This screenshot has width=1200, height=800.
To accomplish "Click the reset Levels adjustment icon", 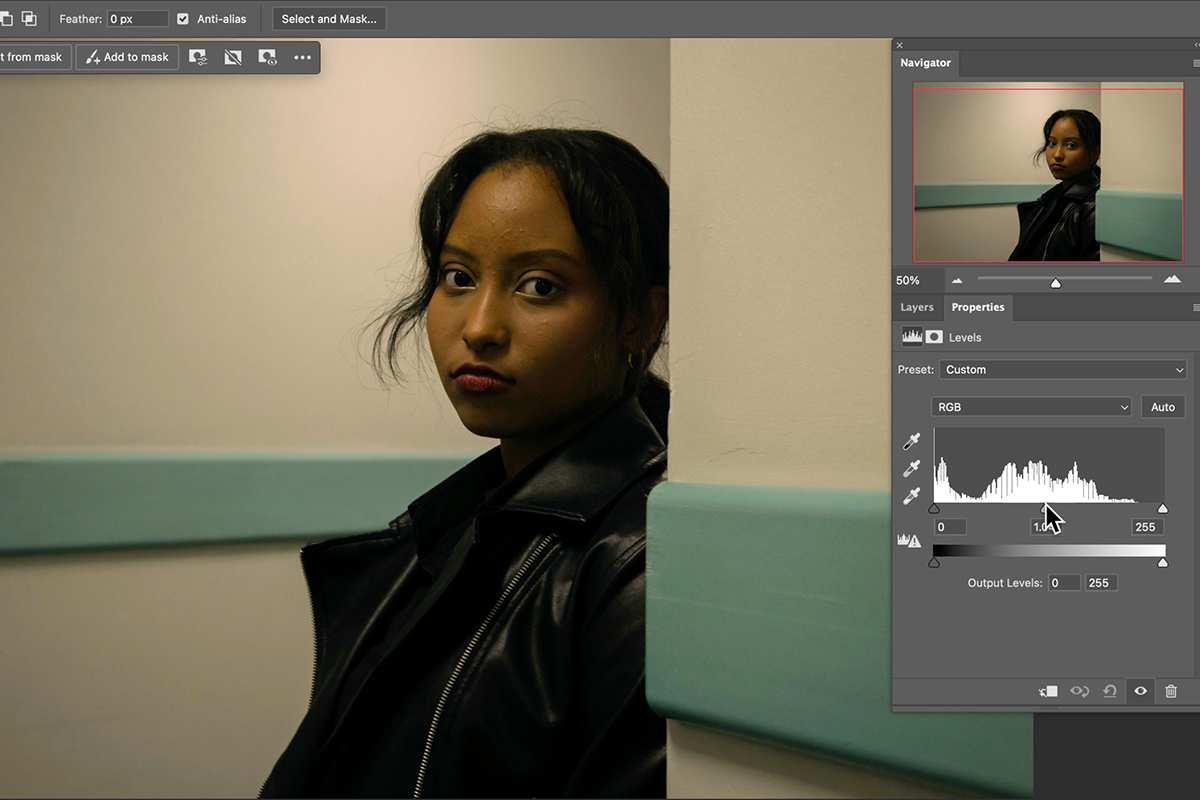I will [x=1109, y=691].
